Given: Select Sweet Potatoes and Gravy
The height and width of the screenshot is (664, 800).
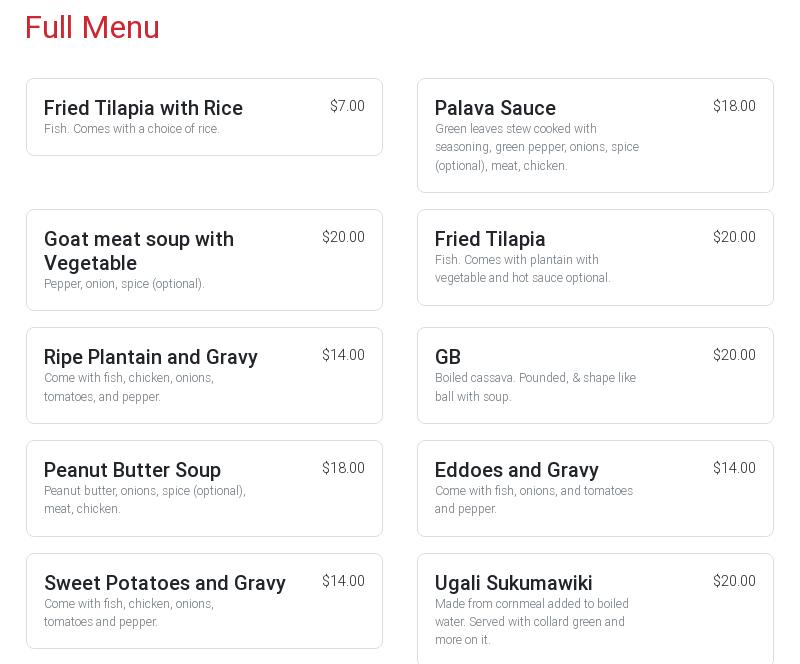Looking at the screenshot, I should click(165, 583).
